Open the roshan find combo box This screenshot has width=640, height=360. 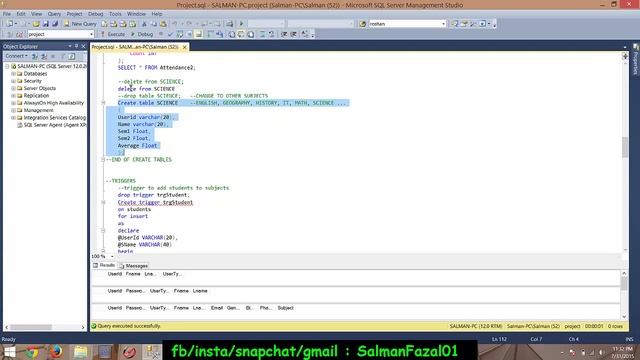pyautogui.click(x=407, y=24)
